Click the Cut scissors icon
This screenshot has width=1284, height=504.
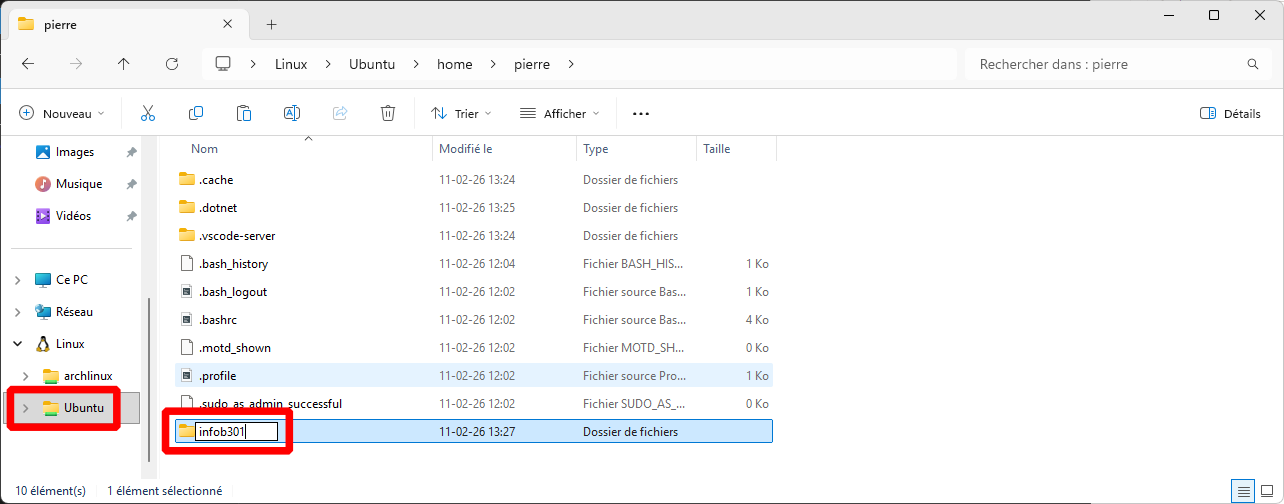click(x=148, y=114)
